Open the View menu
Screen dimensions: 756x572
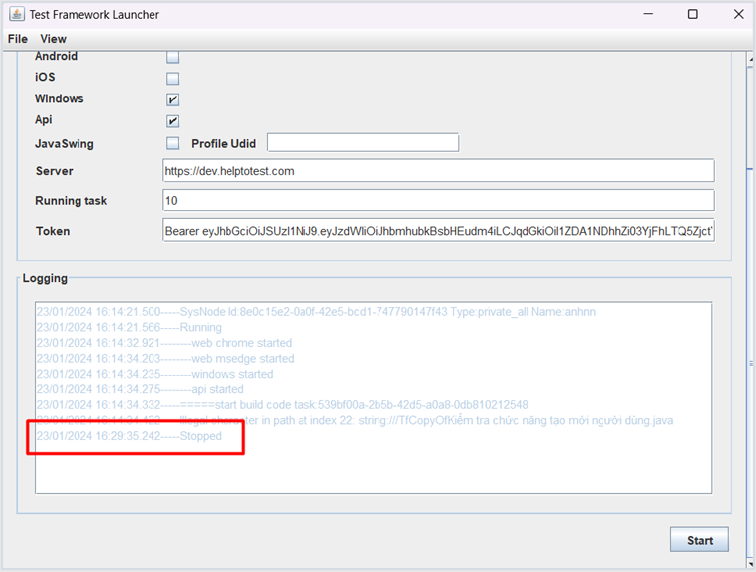click(x=54, y=39)
